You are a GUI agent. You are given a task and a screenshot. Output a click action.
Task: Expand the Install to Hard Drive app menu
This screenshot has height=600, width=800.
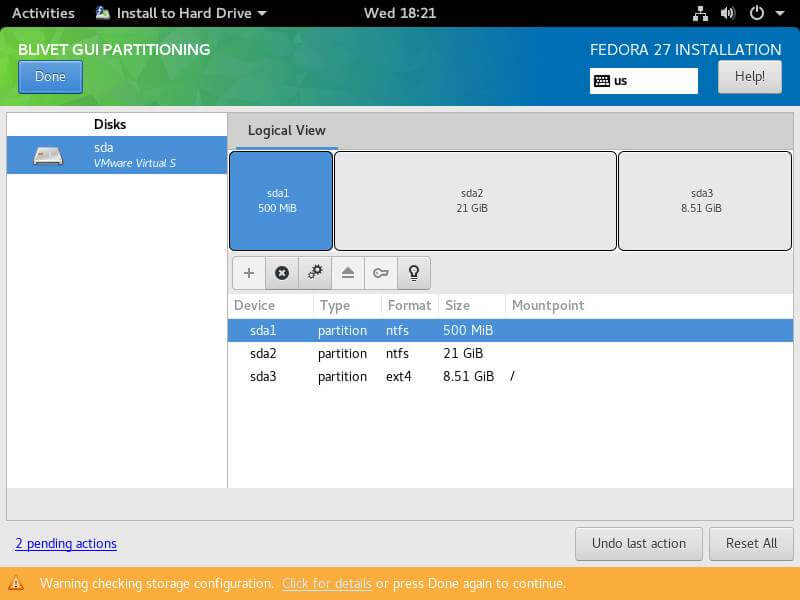[181, 13]
